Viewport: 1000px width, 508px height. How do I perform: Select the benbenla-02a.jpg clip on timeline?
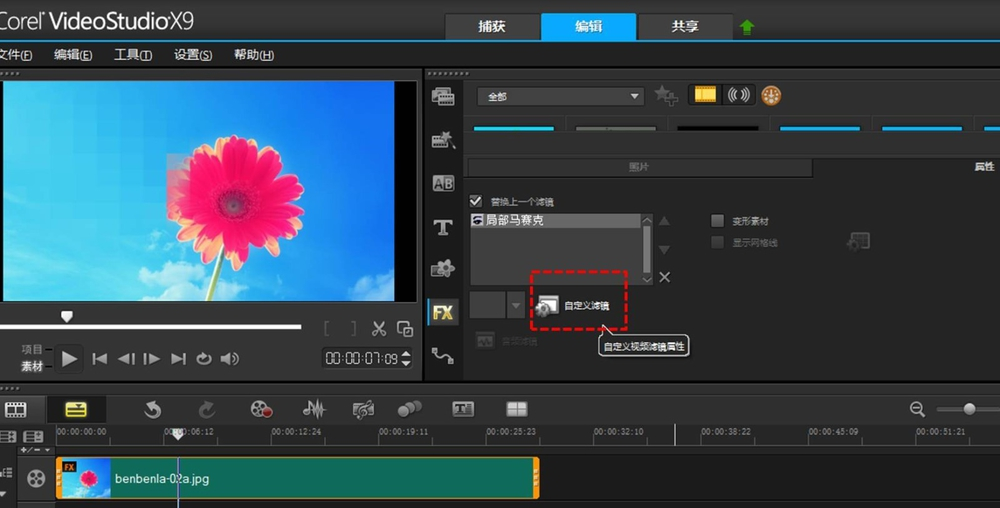[x=300, y=479]
